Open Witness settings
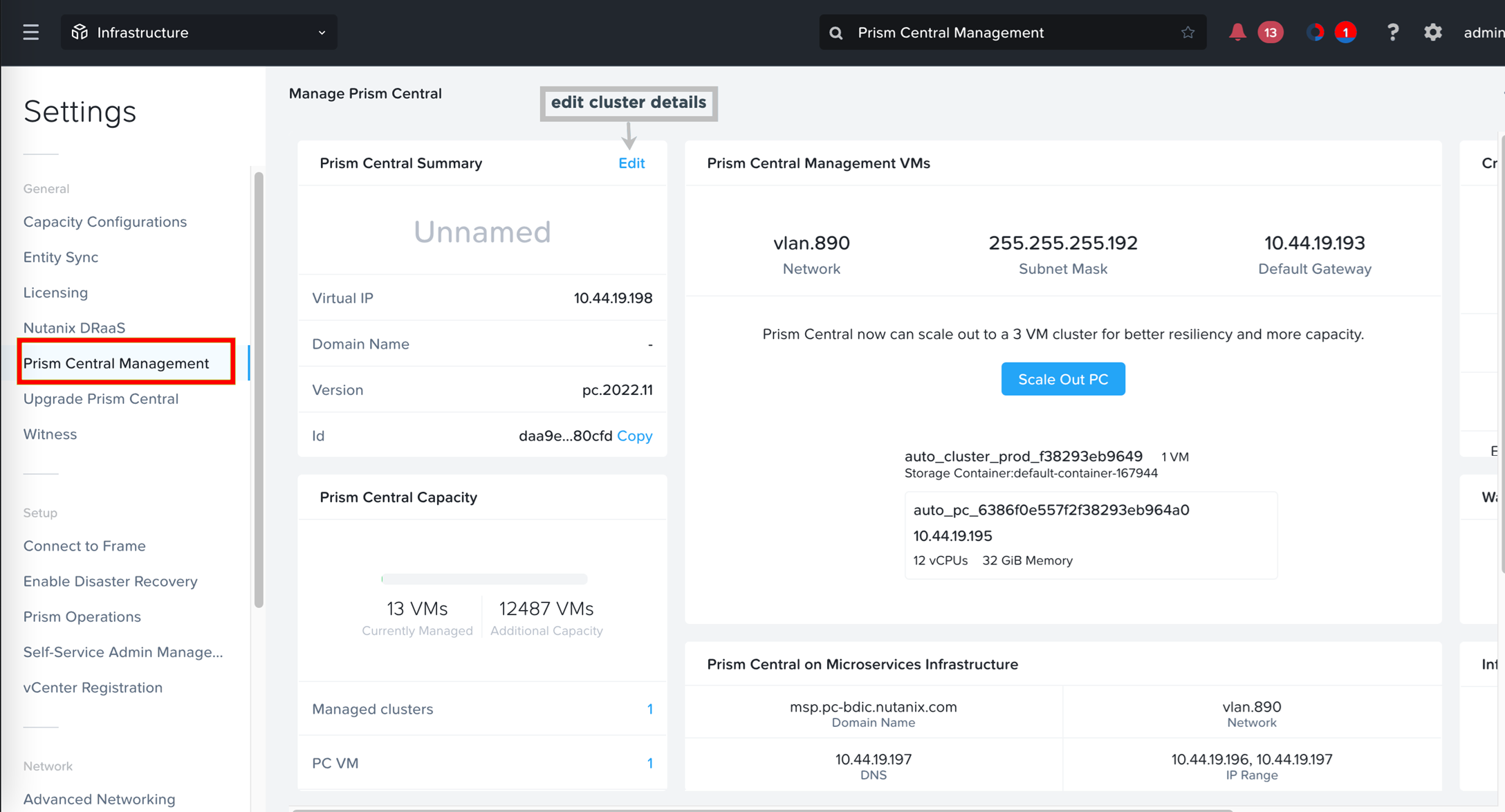 click(50, 434)
